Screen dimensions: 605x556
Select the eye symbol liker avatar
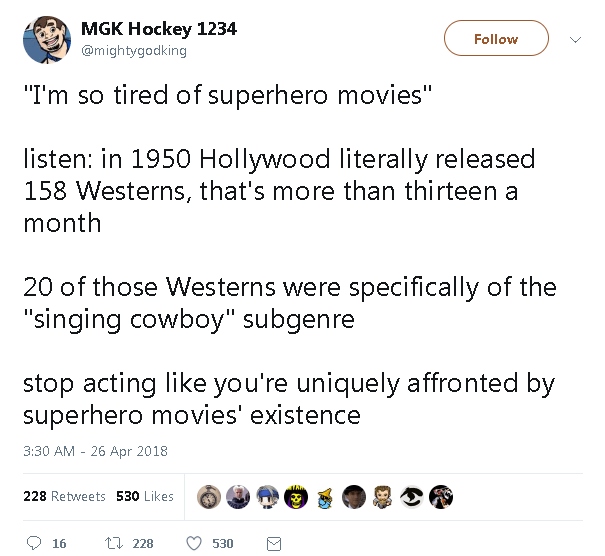coord(411,497)
